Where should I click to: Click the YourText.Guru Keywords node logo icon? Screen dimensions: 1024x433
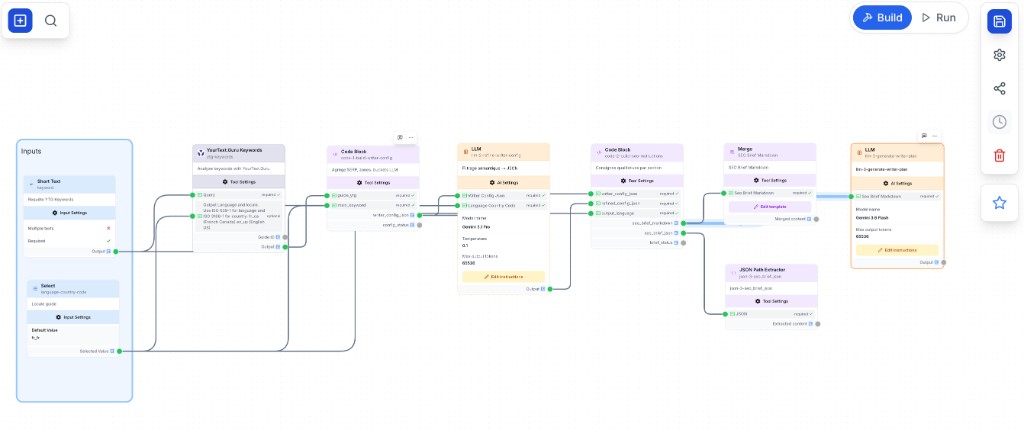(200, 152)
